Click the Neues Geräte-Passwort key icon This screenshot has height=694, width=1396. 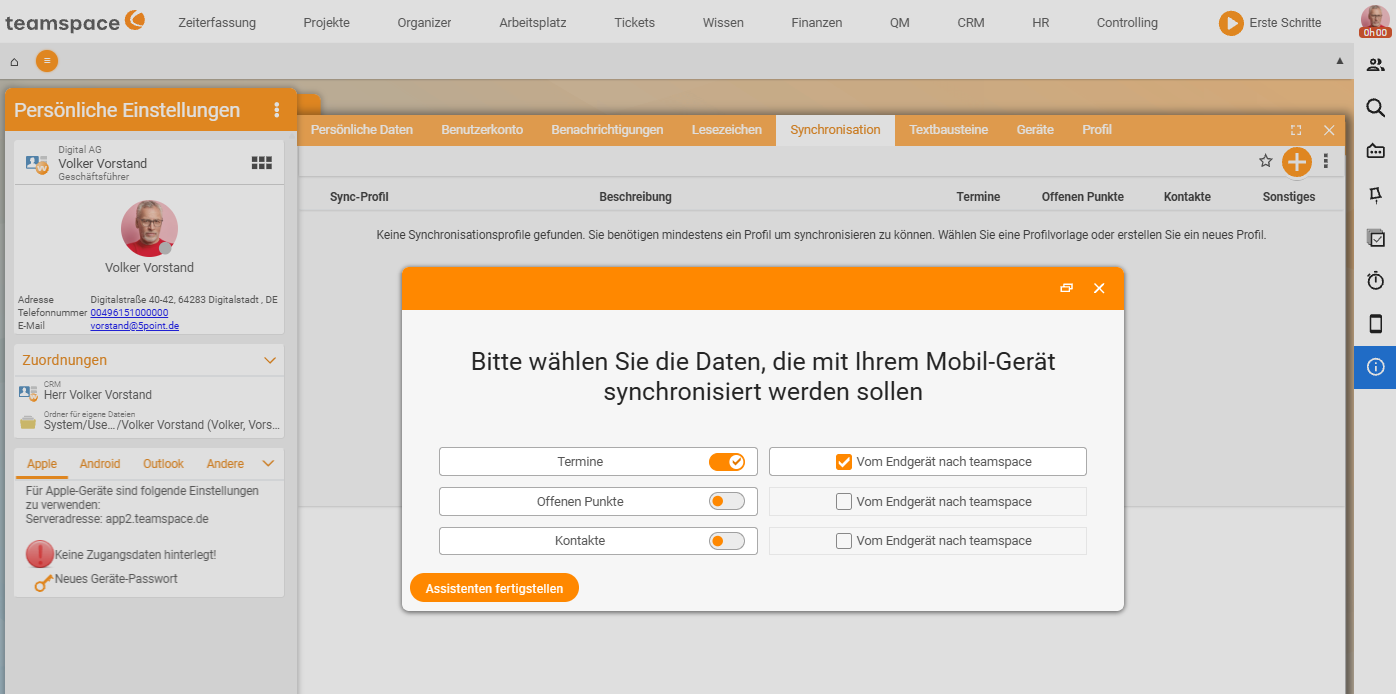43,581
